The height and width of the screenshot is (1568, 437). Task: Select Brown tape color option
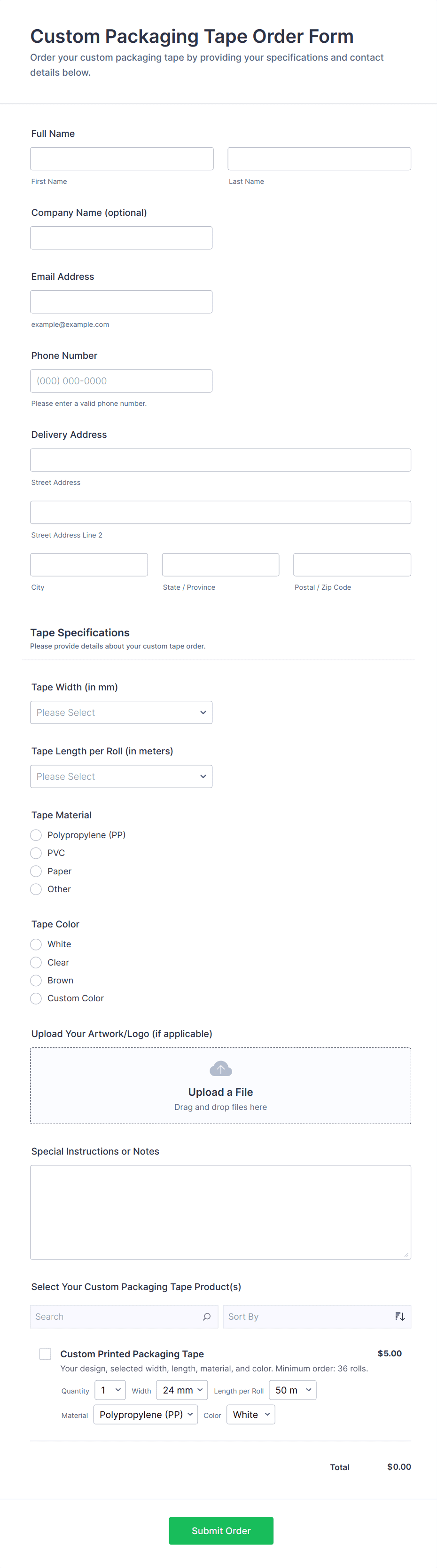pos(37,980)
